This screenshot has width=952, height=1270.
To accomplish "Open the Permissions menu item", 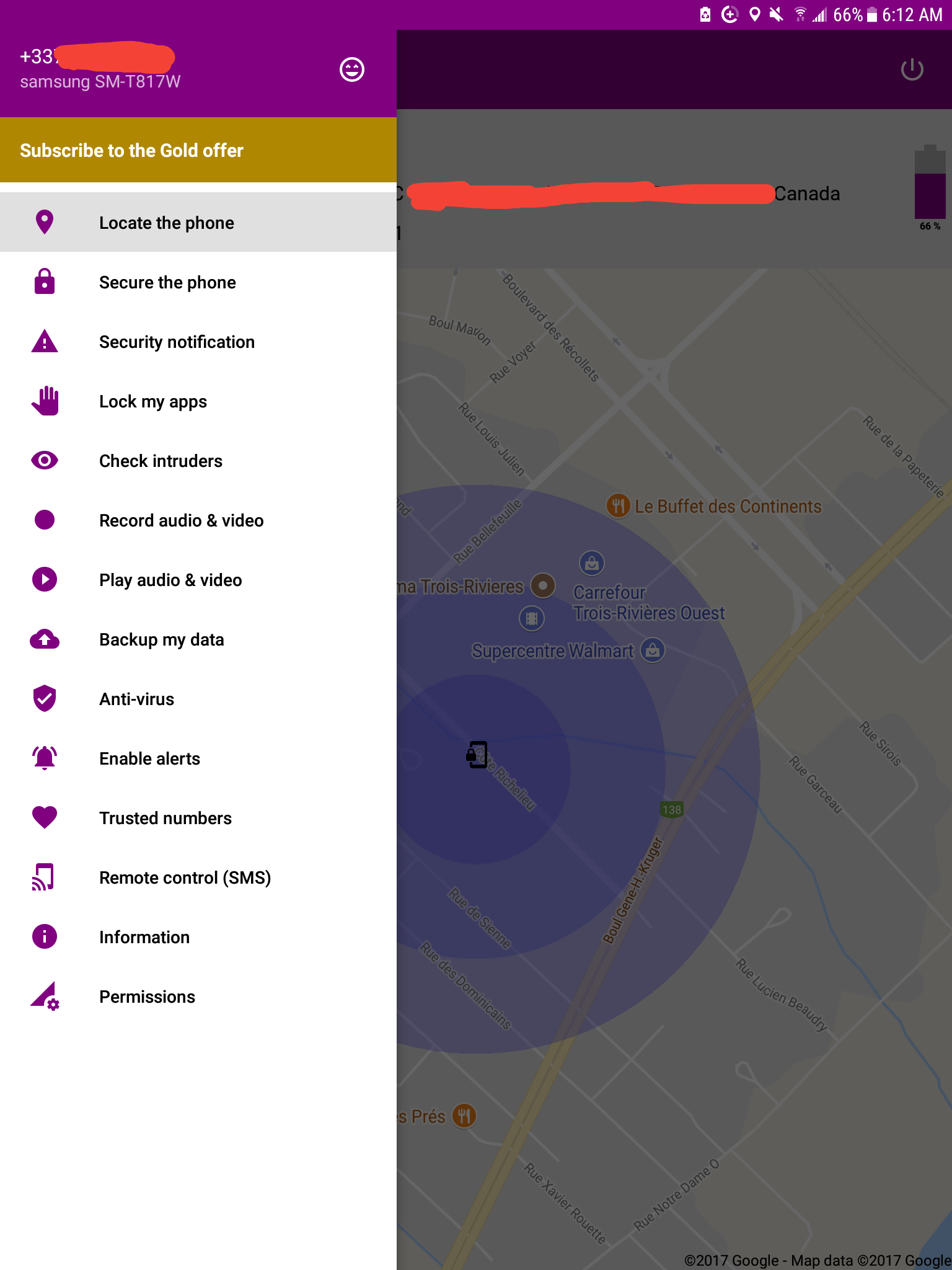I will tap(198, 996).
